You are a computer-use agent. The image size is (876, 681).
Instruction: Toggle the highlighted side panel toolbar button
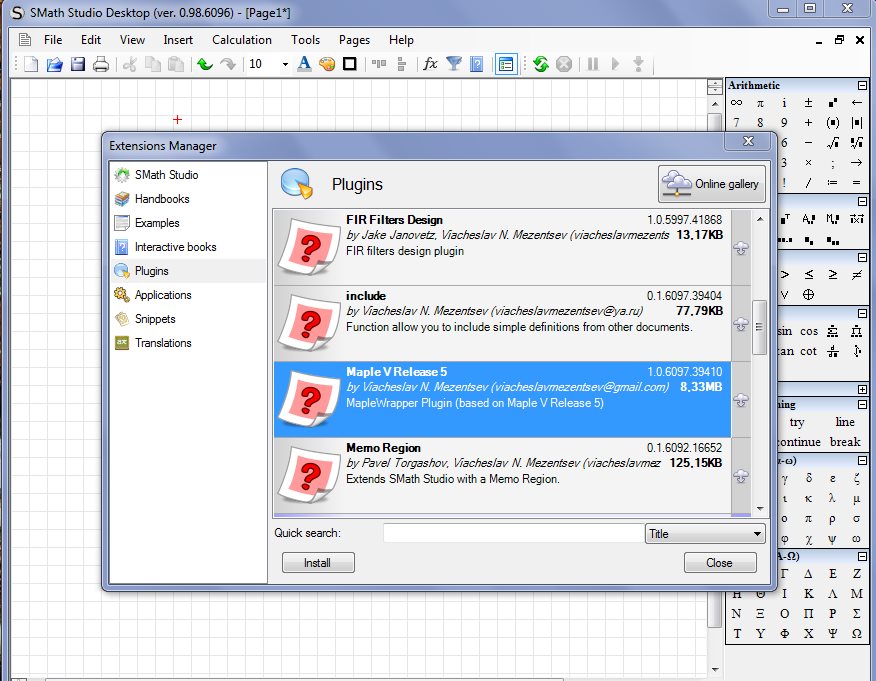tap(506, 64)
